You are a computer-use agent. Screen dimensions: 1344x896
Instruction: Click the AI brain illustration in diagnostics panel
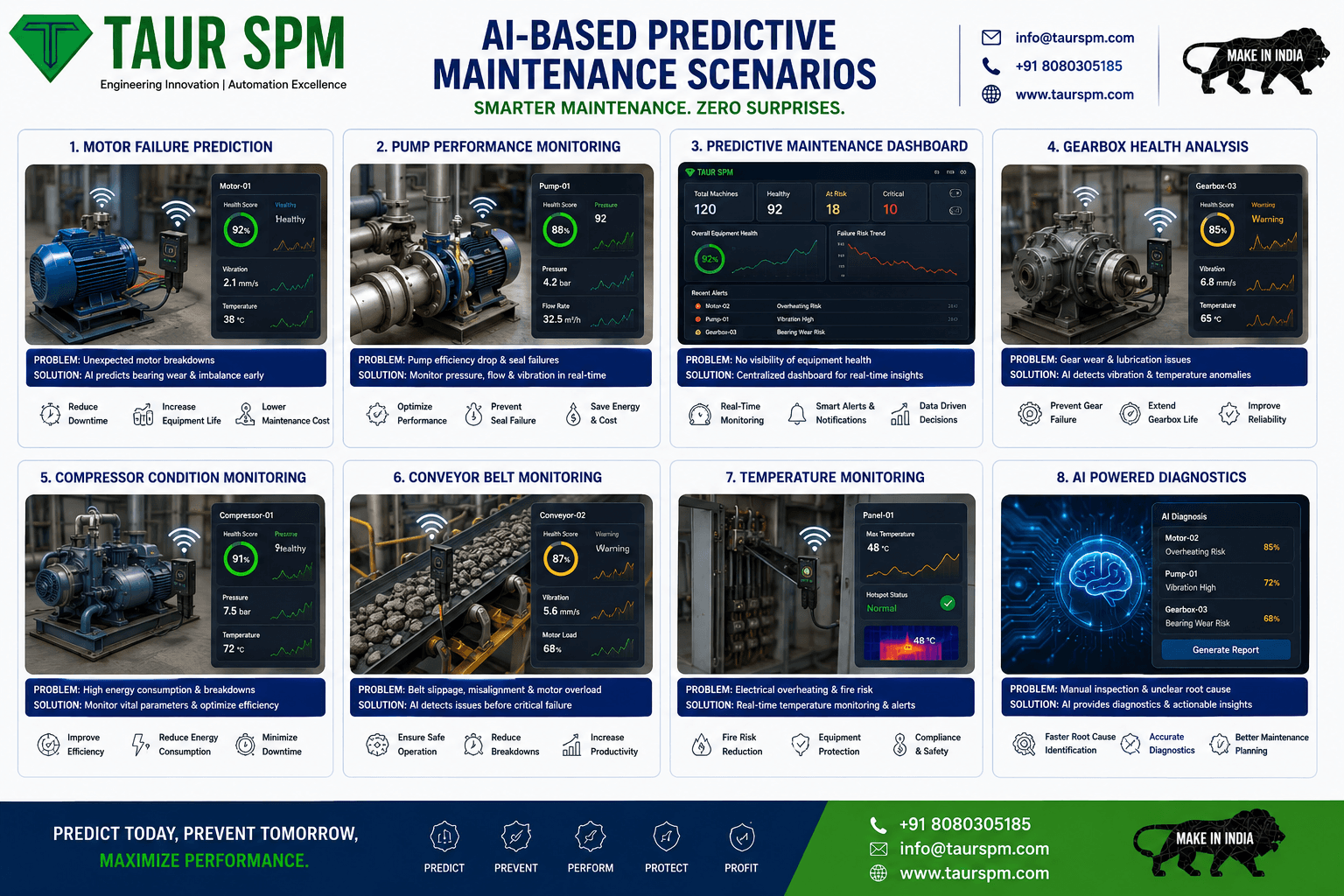(x=1101, y=579)
